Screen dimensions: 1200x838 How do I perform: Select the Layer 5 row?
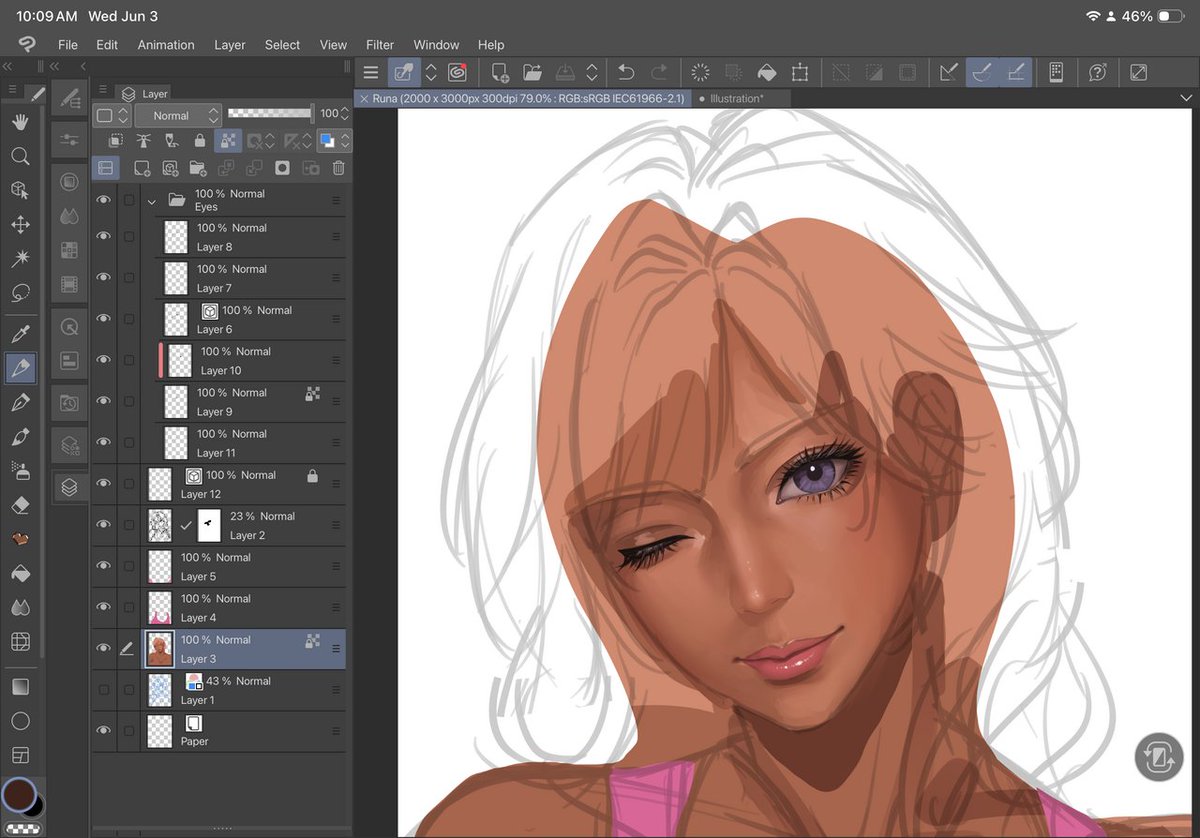[x=219, y=566]
